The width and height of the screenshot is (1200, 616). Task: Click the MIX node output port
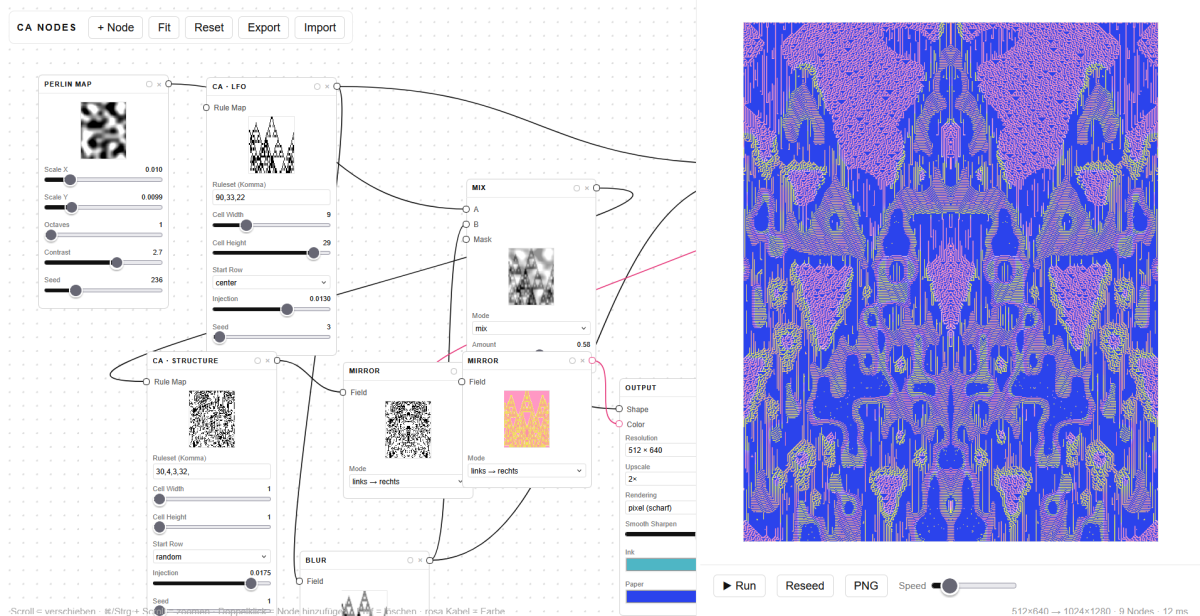pos(596,188)
